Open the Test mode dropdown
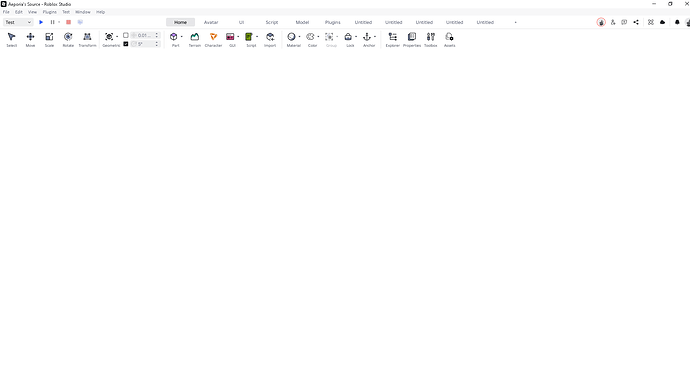This screenshot has height=370, width=690. point(18,22)
